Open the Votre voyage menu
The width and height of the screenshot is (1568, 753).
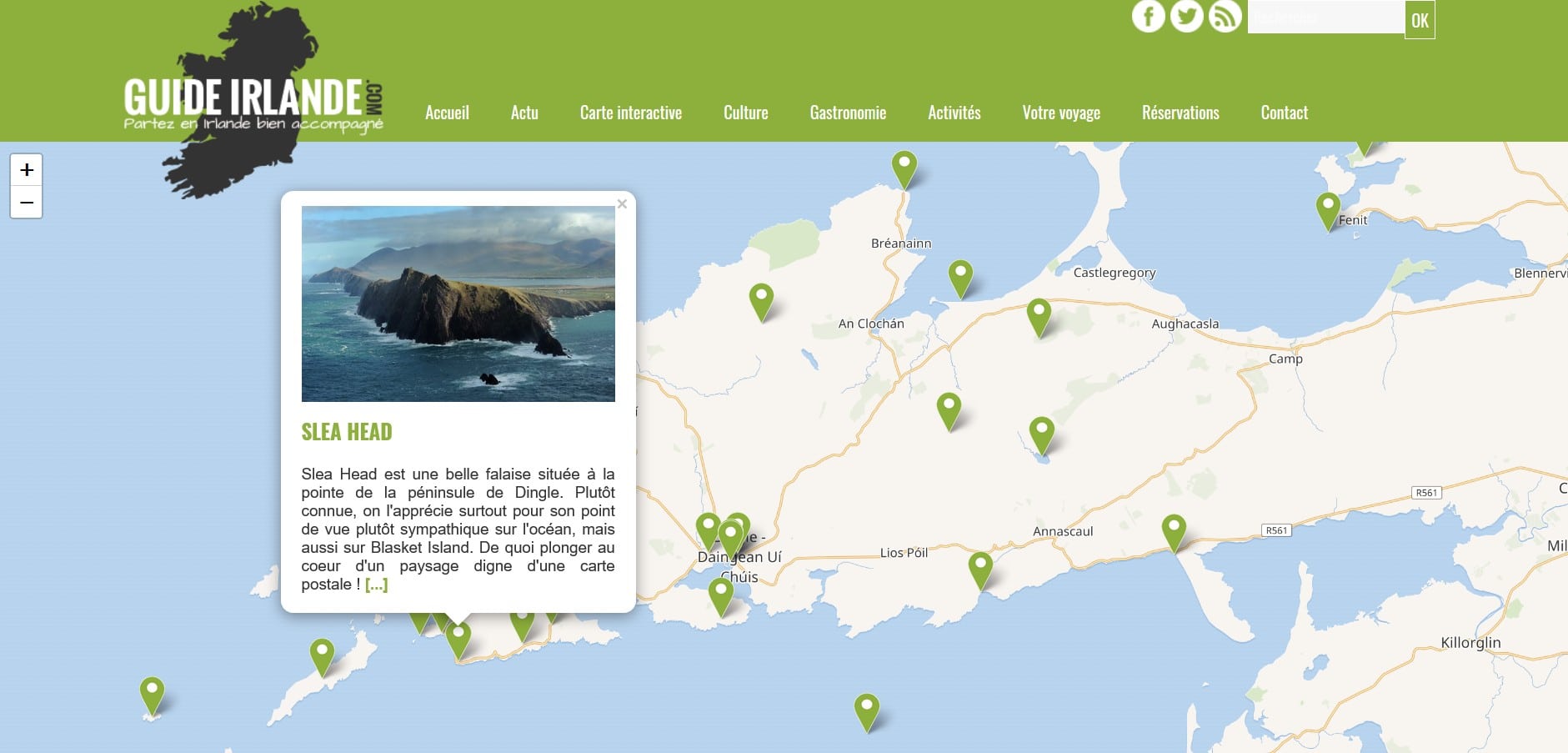click(x=1060, y=113)
